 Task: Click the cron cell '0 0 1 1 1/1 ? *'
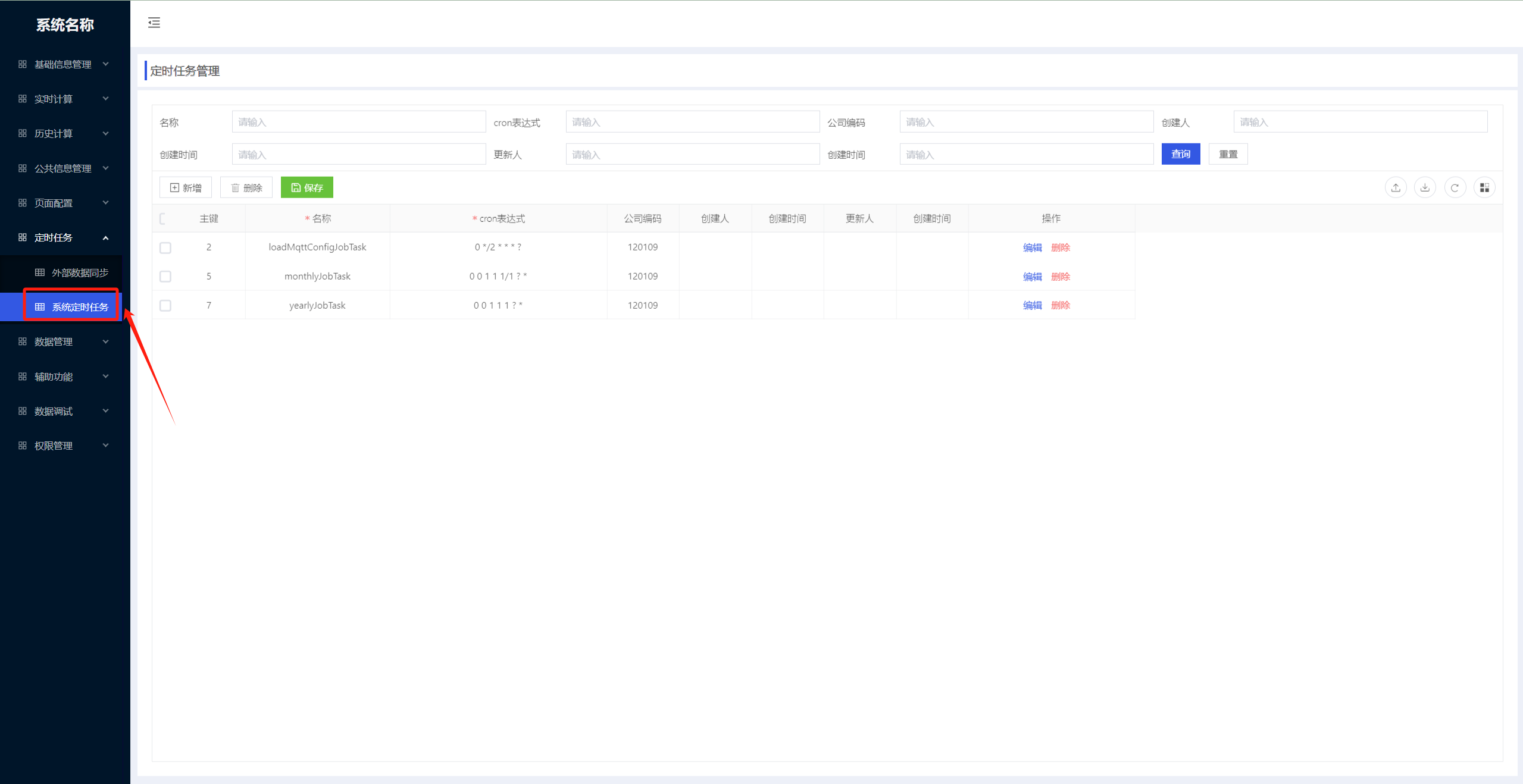point(498,276)
